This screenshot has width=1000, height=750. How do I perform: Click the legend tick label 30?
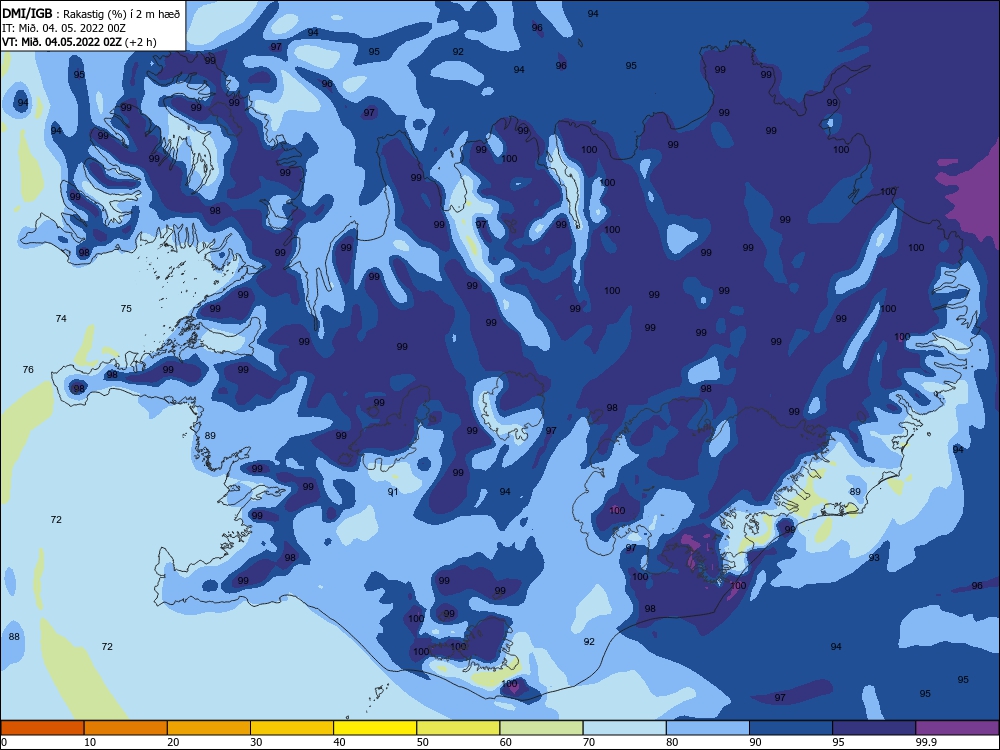[256, 742]
